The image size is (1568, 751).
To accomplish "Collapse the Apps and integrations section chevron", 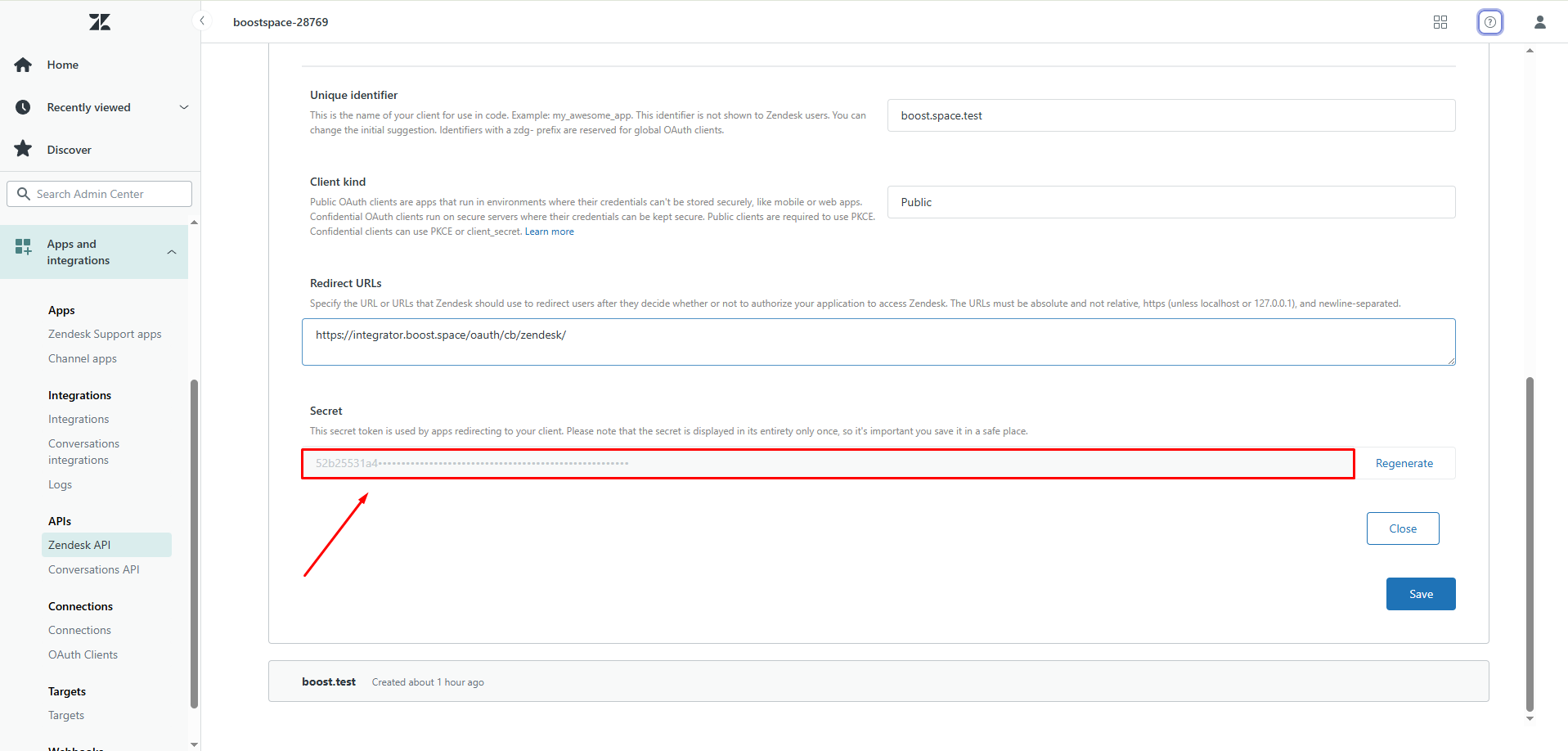I will pos(172,252).
